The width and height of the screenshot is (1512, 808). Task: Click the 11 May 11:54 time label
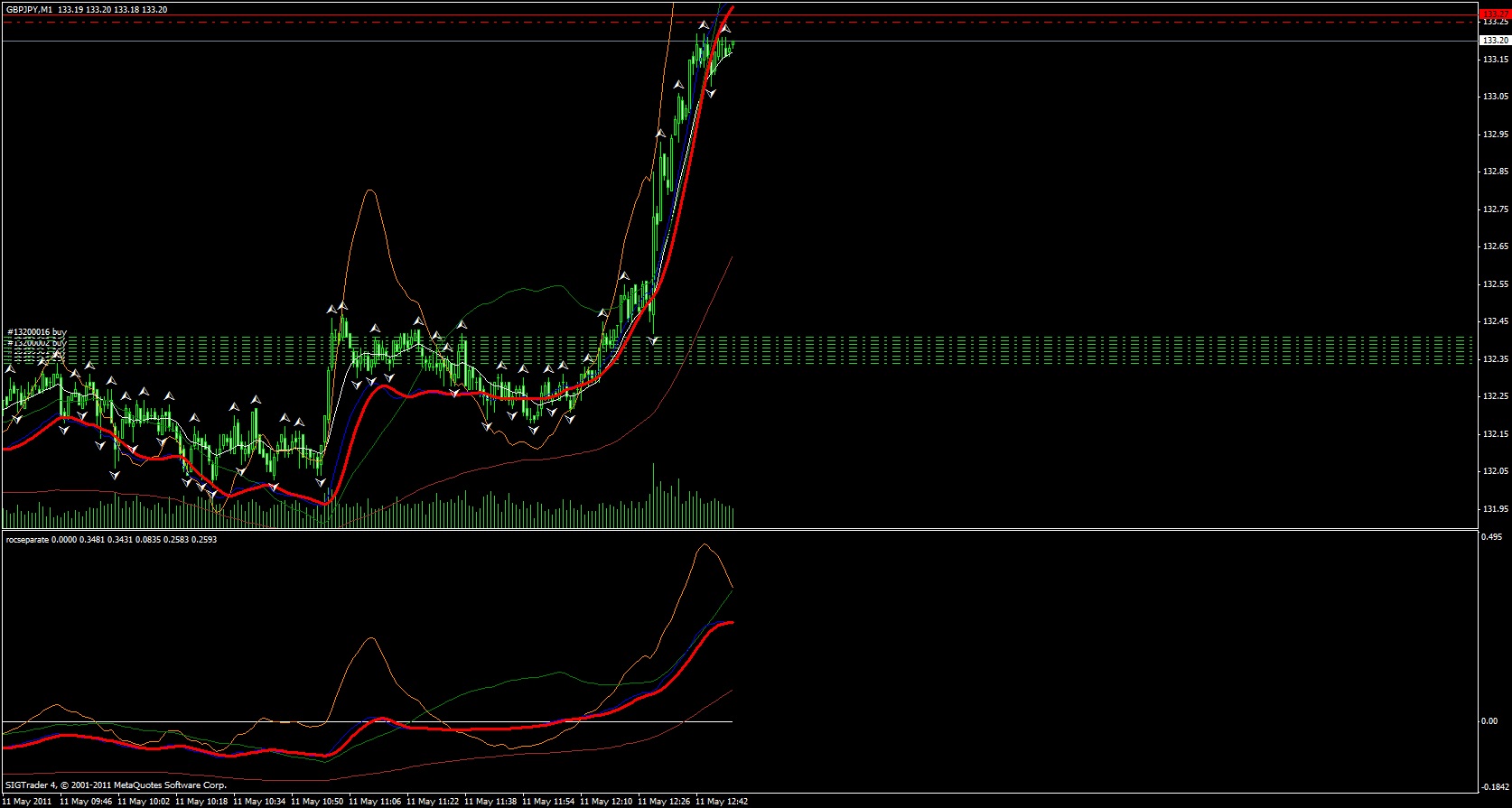click(x=548, y=802)
